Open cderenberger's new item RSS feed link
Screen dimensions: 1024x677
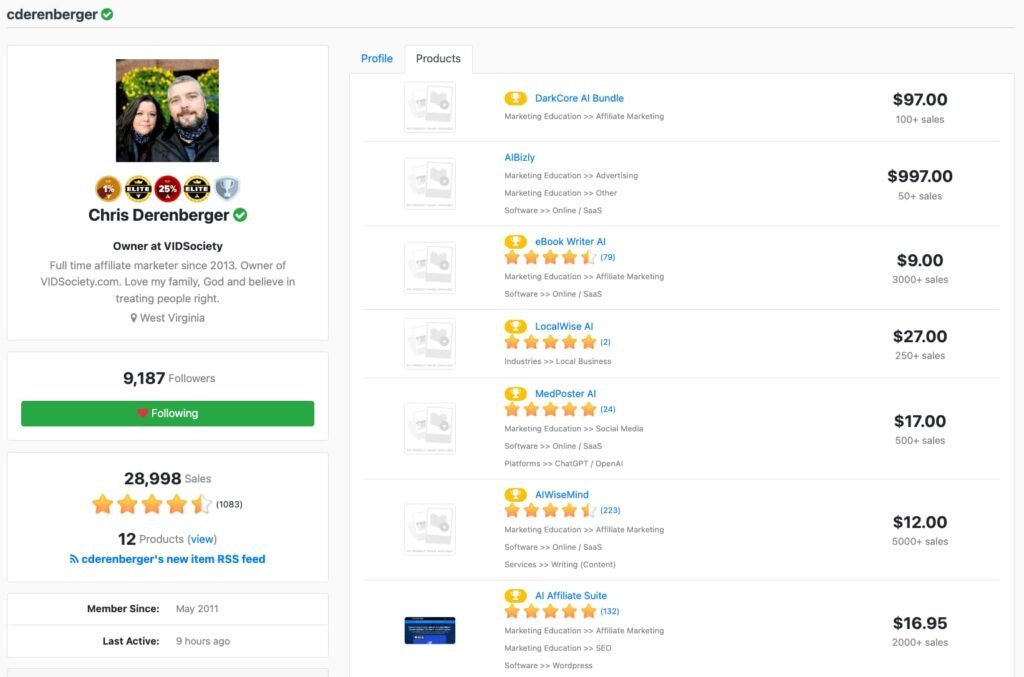[x=173, y=559]
